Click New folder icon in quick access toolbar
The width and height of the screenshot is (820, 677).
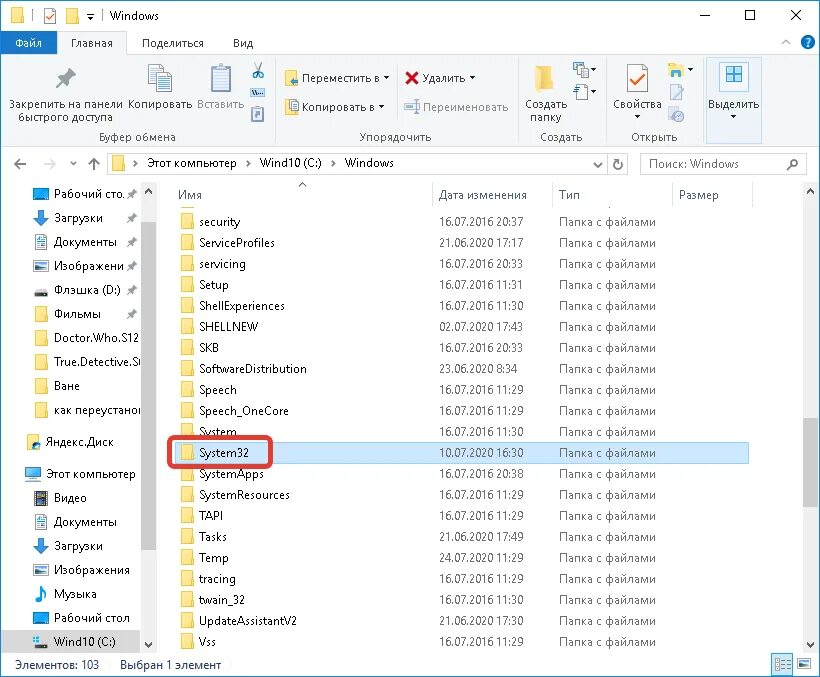click(x=72, y=16)
